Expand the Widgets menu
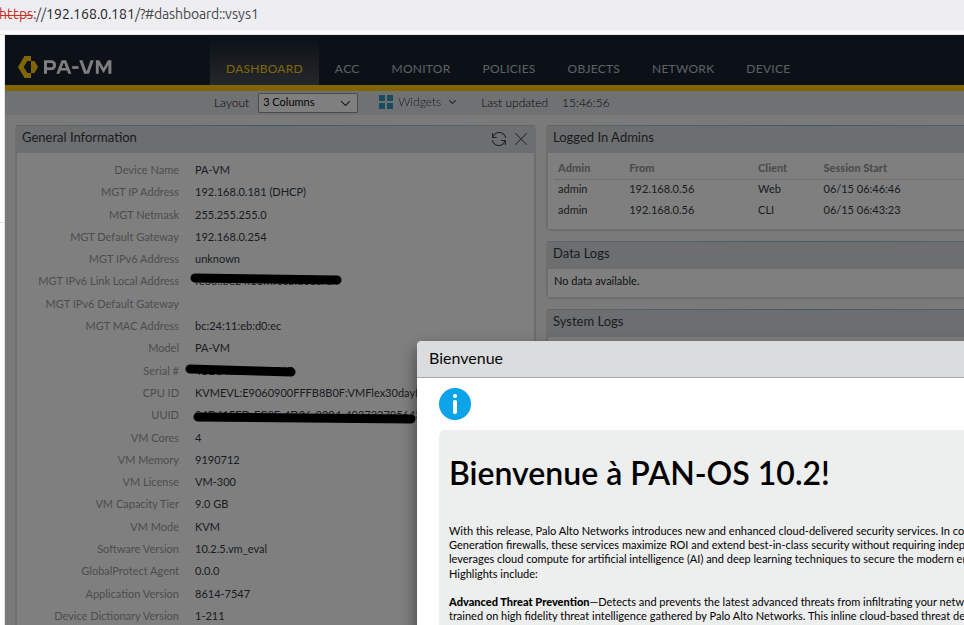This screenshot has width=964, height=625. [x=427, y=102]
